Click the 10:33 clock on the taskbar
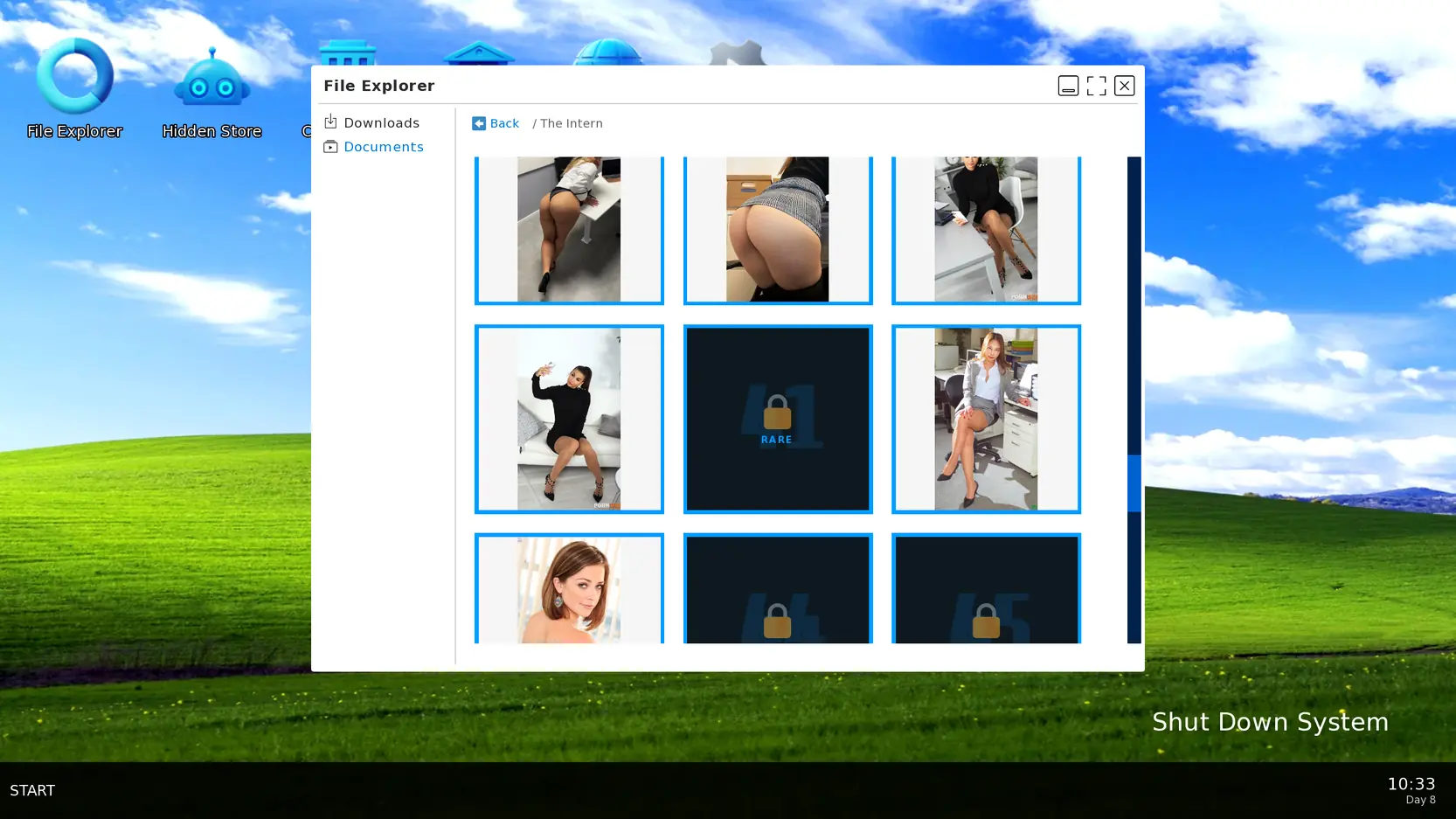The height and width of the screenshot is (819, 1456). [1411, 784]
